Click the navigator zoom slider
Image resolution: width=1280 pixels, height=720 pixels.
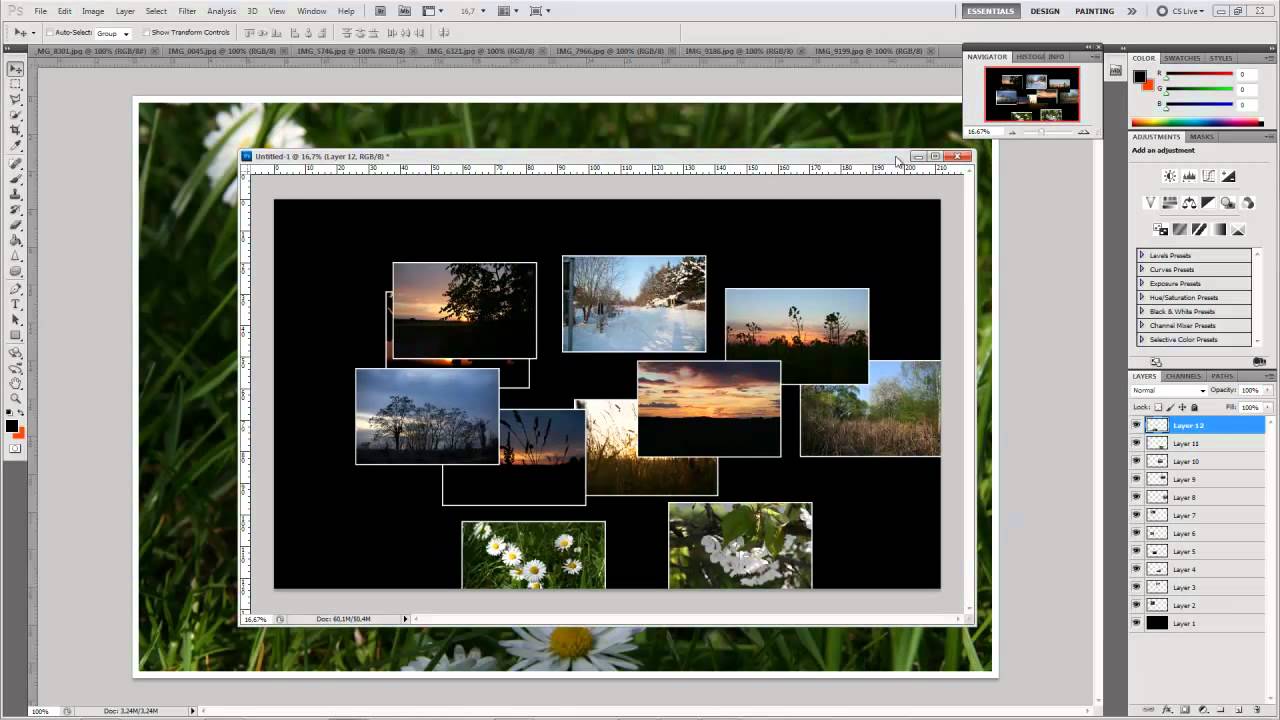1040,132
